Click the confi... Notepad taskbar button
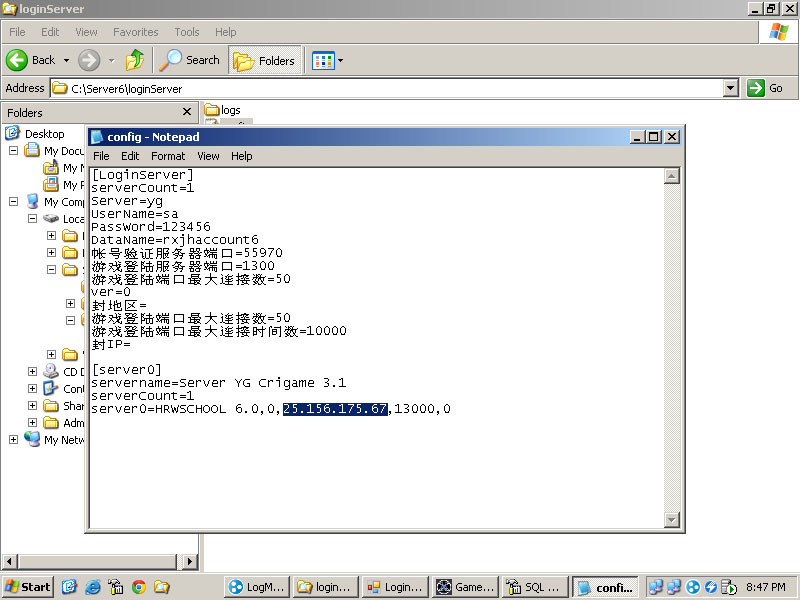The height and width of the screenshot is (600, 800). coord(605,587)
